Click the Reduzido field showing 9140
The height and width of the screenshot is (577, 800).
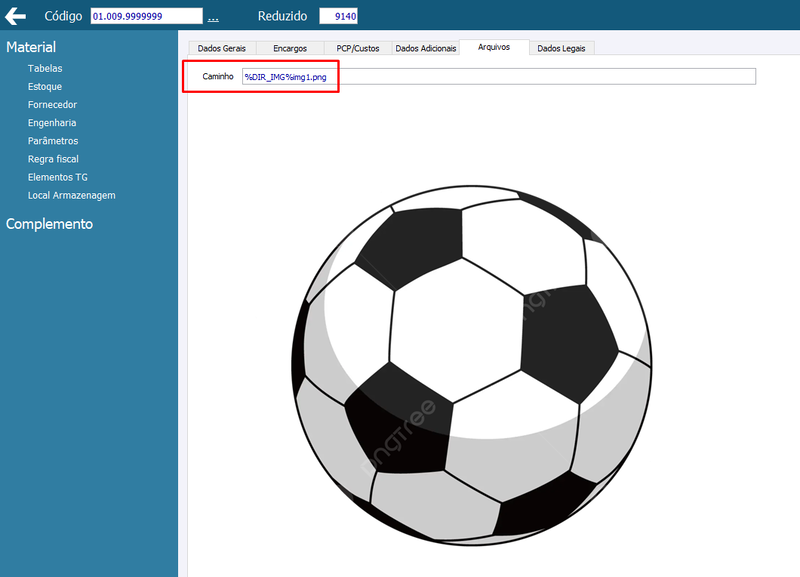[338, 16]
